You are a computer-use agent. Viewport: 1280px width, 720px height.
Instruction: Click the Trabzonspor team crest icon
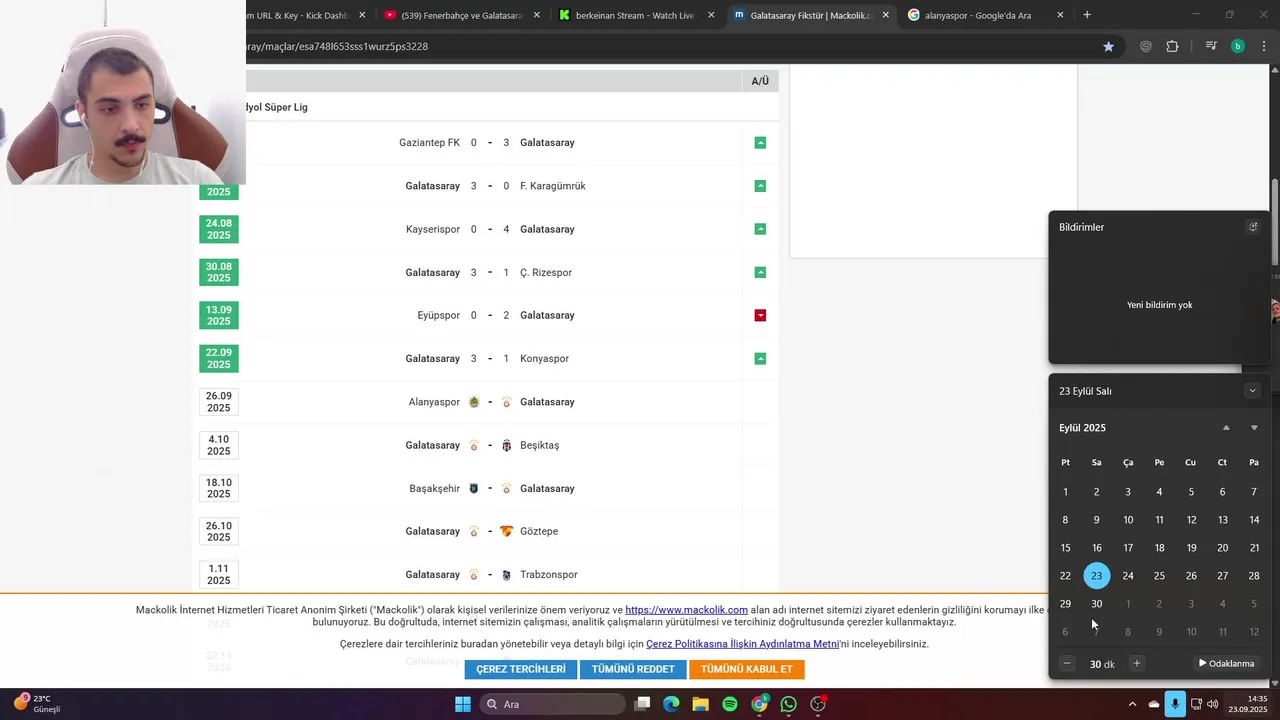pyautogui.click(x=506, y=575)
